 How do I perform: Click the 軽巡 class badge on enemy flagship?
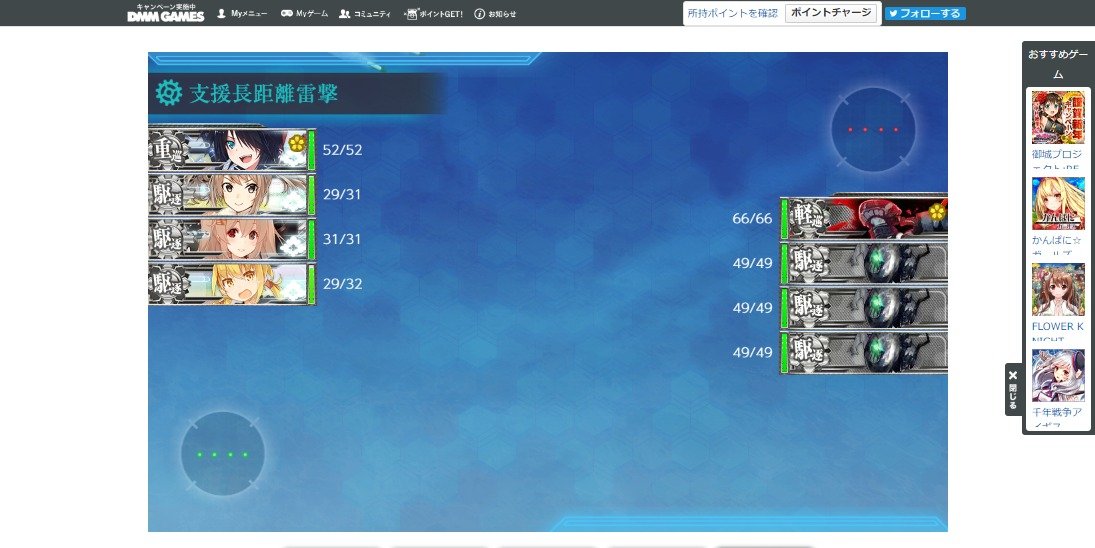(x=809, y=219)
